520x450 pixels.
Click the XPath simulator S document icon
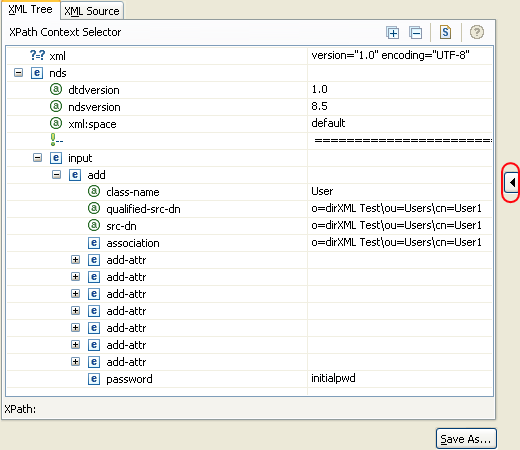pos(445,32)
